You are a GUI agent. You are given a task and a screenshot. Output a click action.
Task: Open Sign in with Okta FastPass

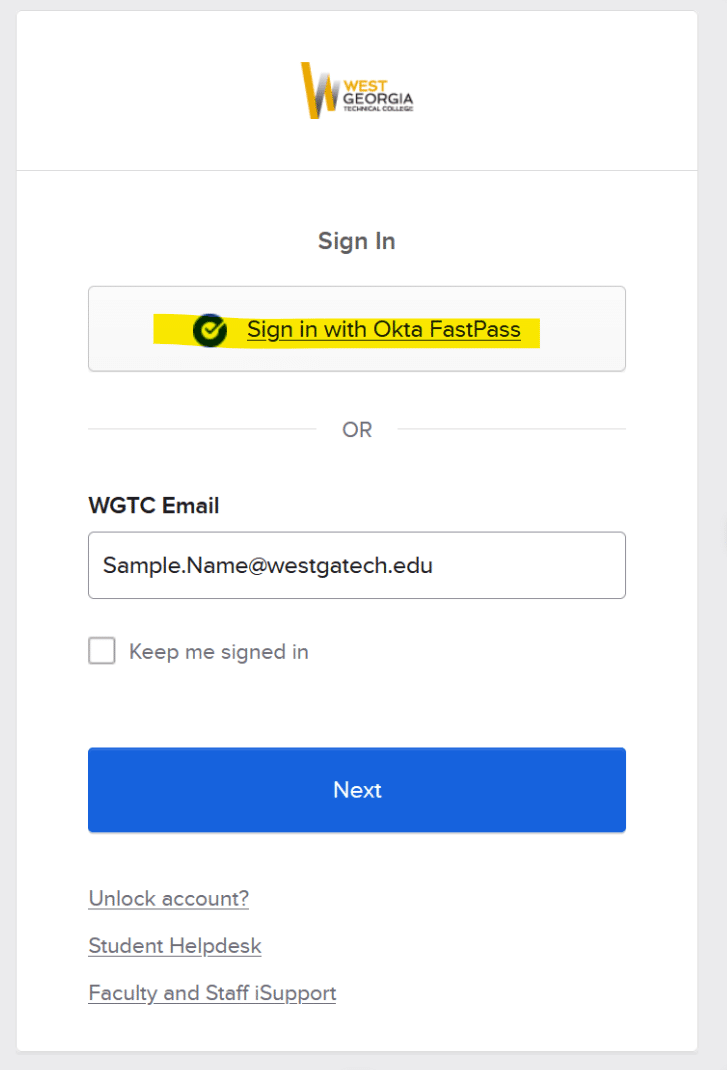pyautogui.click(x=384, y=329)
